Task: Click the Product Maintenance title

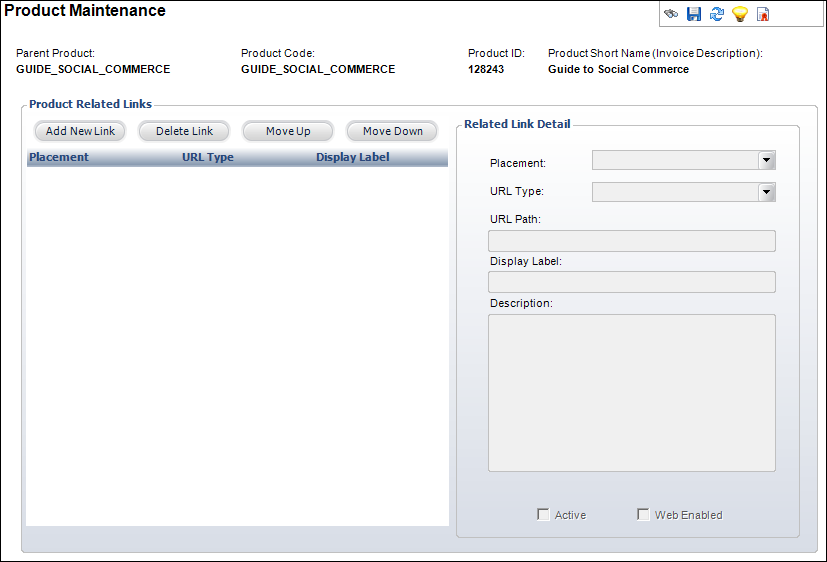Action: click(x=85, y=11)
